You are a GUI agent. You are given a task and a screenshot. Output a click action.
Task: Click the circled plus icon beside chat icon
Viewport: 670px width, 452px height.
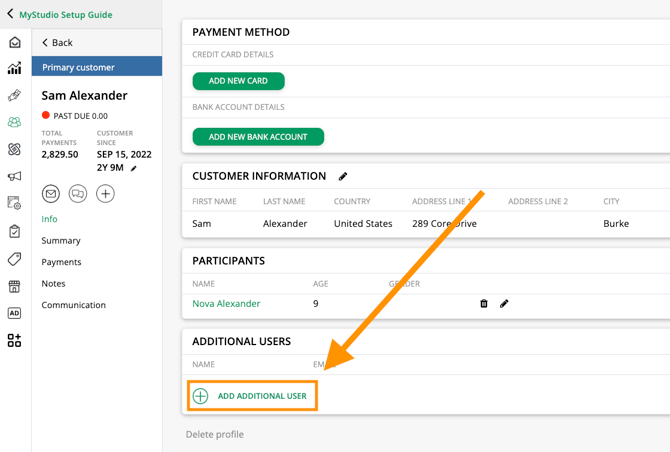tap(105, 194)
